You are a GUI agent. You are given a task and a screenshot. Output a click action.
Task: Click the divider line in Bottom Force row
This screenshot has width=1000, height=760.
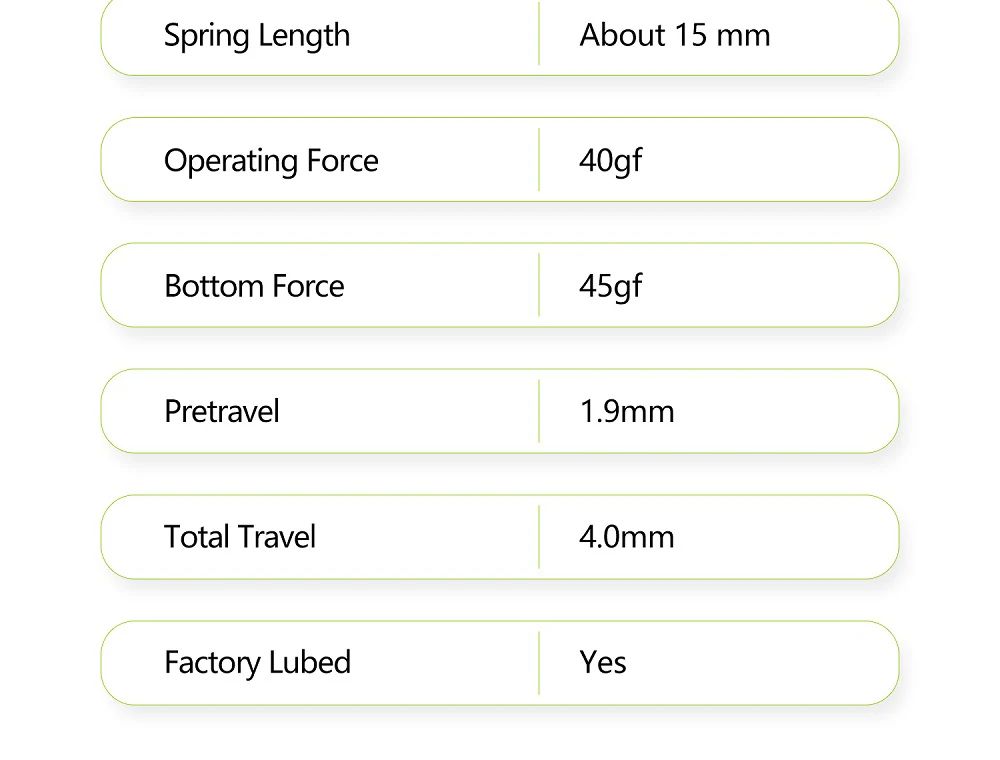pyautogui.click(x=539, y=286)
